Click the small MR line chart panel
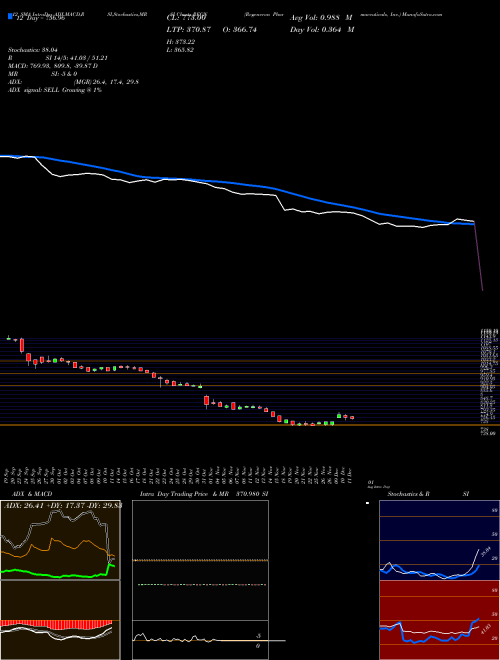This screenshot has width=500, height=660. pyautogui.click(x=200, y=640)
